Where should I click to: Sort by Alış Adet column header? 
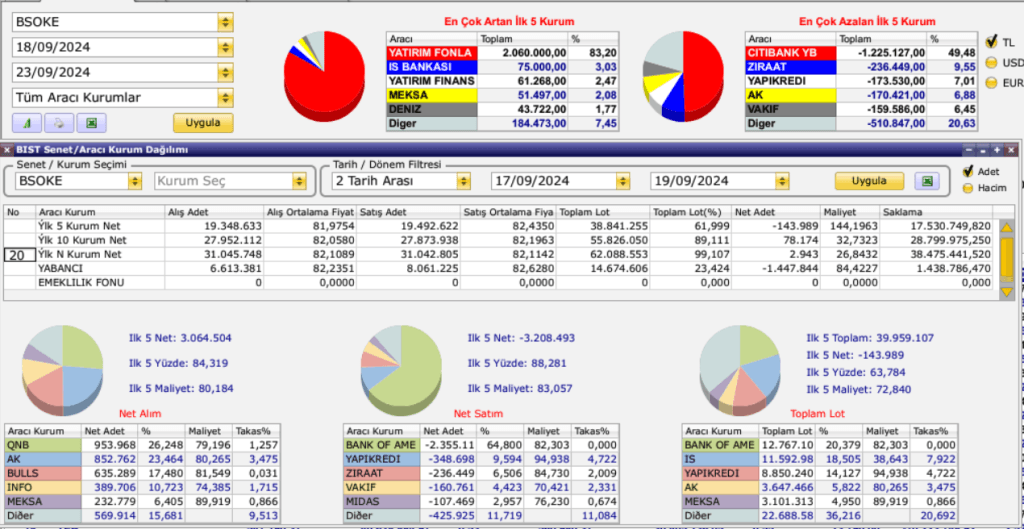[214, 212]
